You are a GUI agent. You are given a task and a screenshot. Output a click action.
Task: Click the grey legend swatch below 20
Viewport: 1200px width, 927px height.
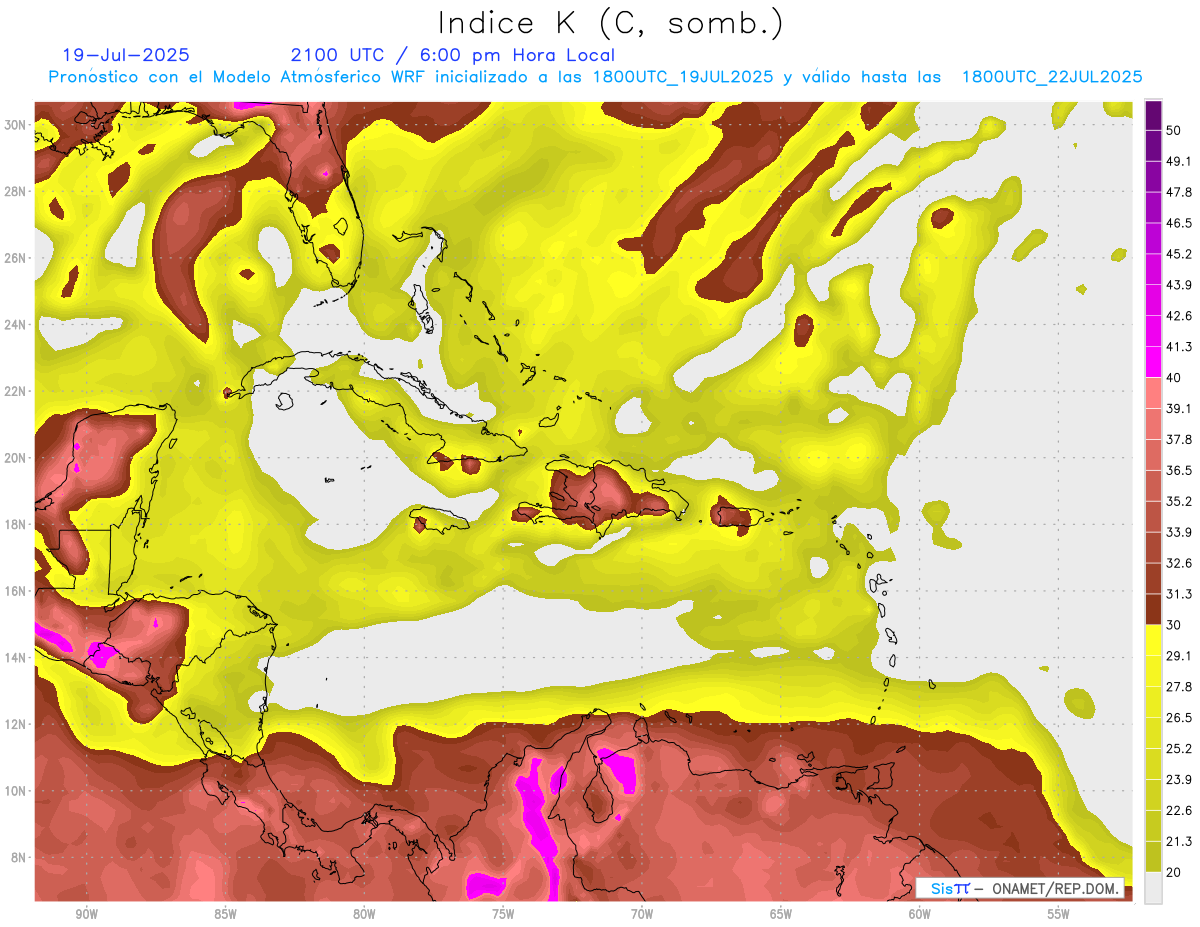pyautogui.click(x=1153, y=887)
